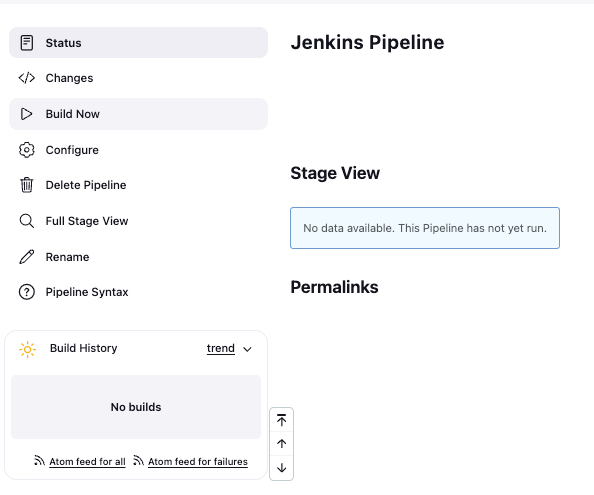
Task: Select Rename in the sidebar
Action: tap(138, 257)
